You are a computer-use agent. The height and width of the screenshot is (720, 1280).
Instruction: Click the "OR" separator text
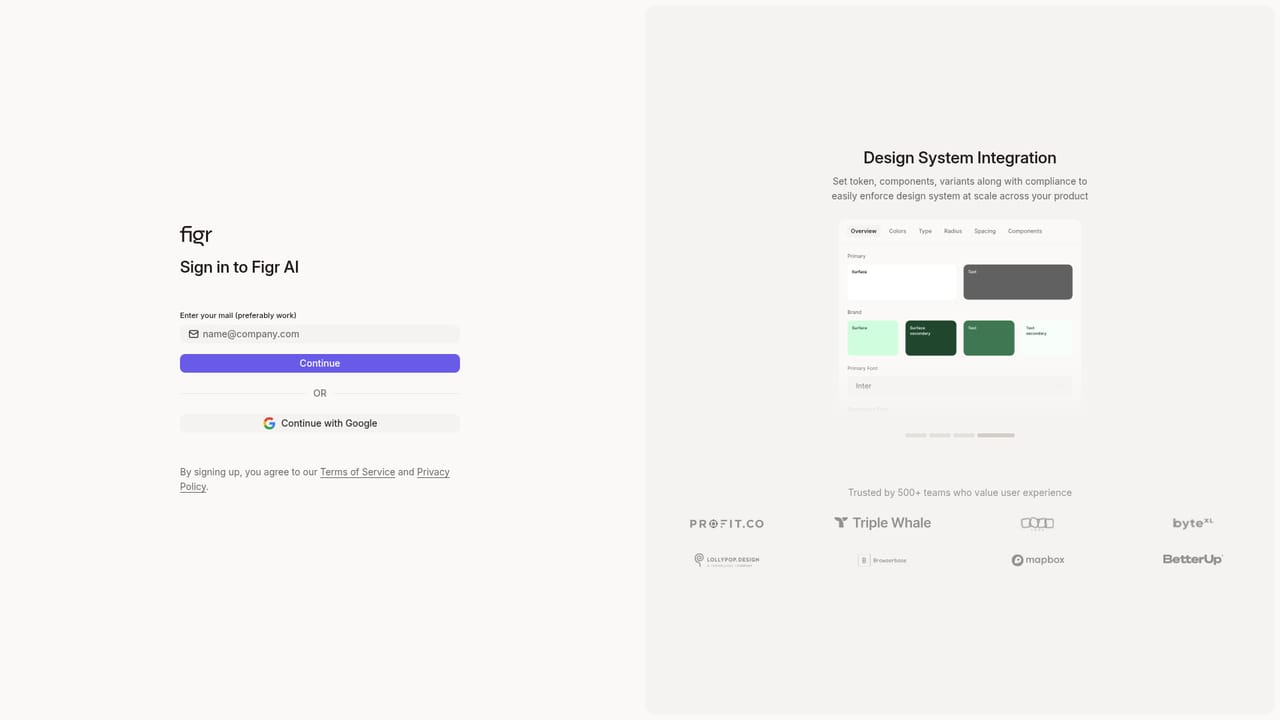click(x=320, y=393)
